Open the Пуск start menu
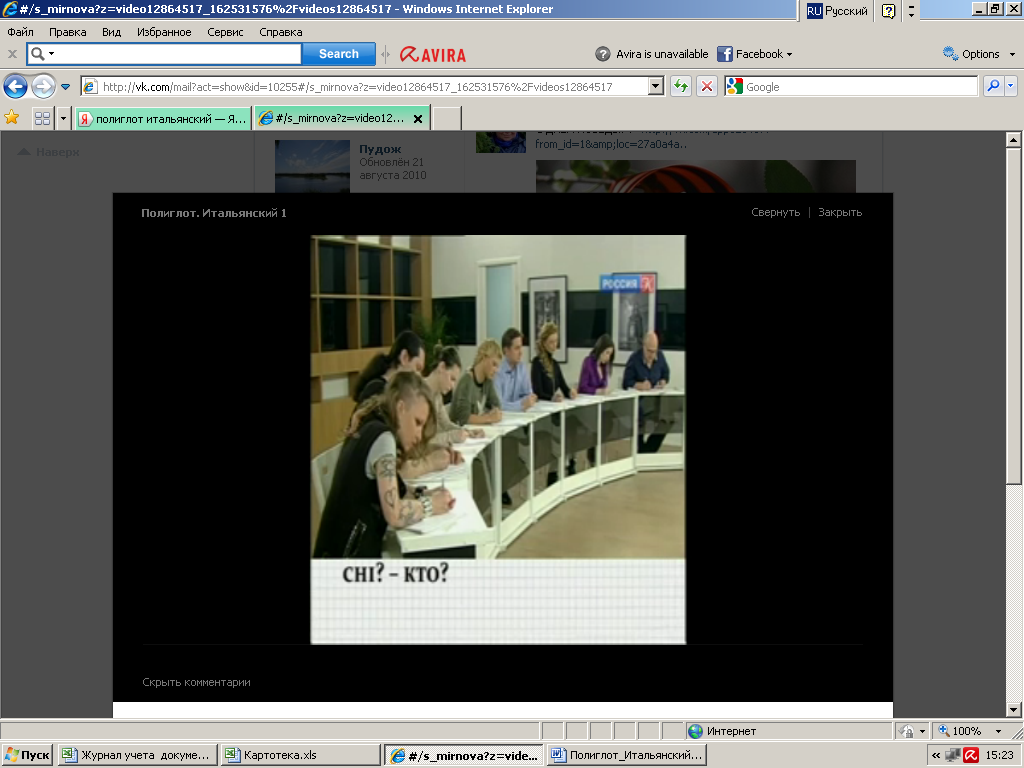This screenshot has height=768, width=1024. pyautogui.click(x=27, y=755)
